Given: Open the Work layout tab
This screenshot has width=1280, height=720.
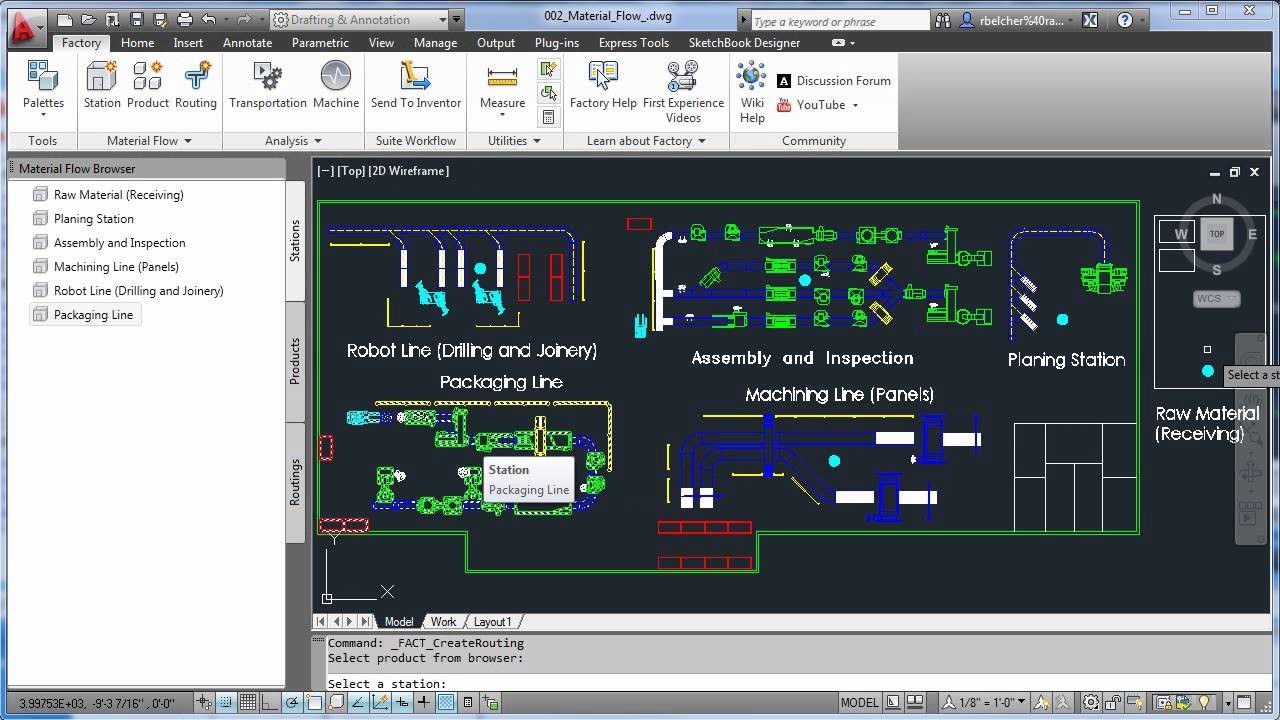Looking at the screenshot, I should (443, 621).
